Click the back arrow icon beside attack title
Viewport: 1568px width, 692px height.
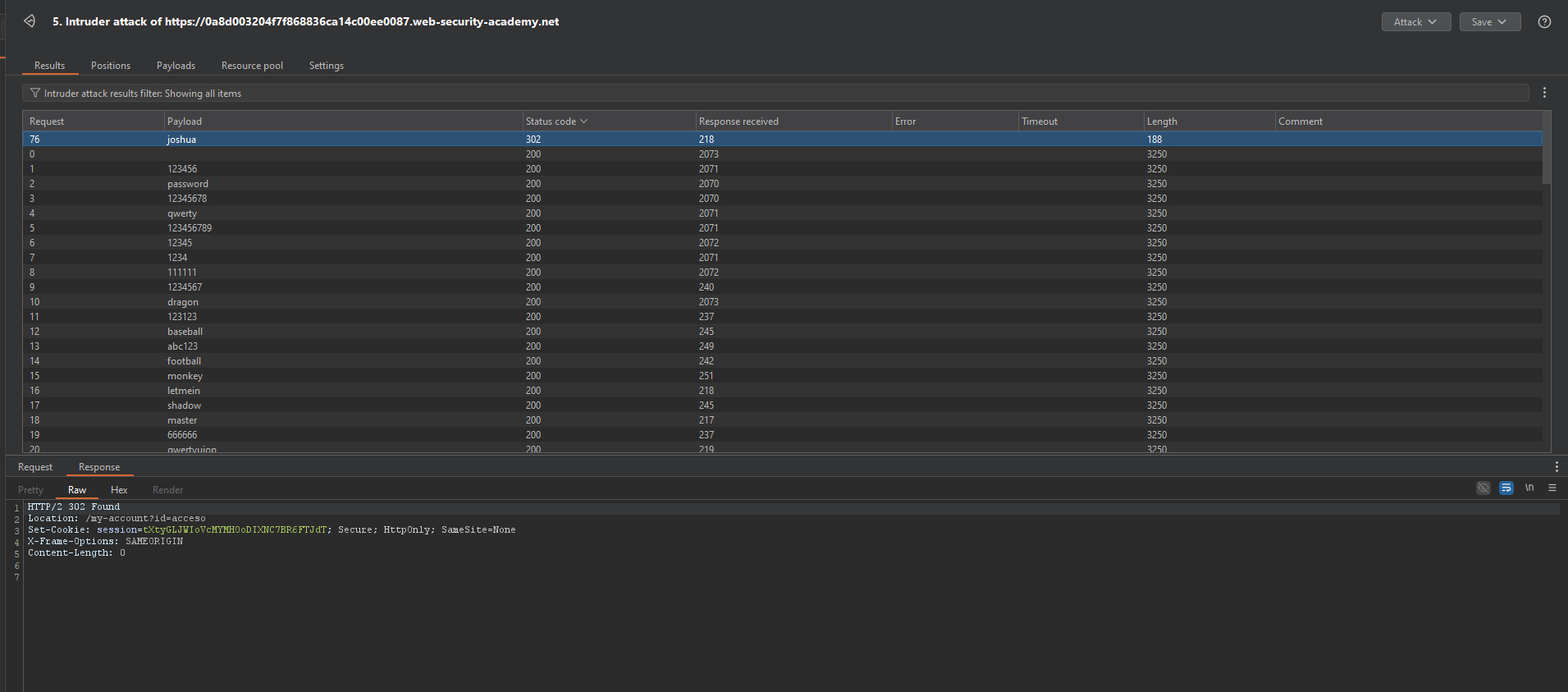point(30,21)
